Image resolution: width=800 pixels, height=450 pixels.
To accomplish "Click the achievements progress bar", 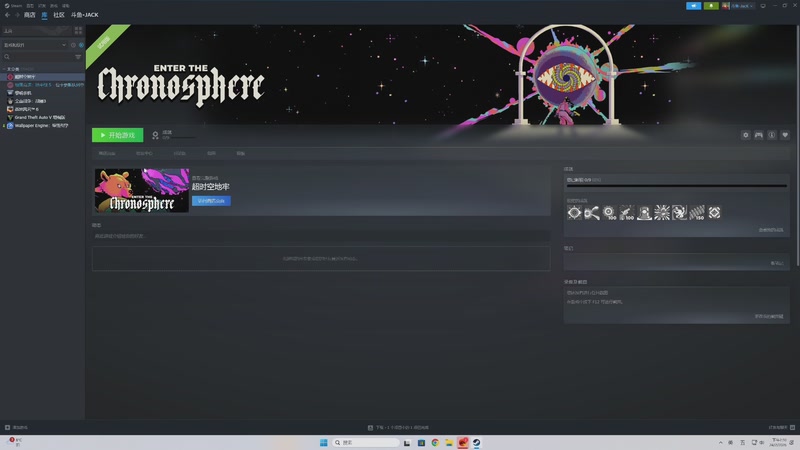I will click(677, 186).
